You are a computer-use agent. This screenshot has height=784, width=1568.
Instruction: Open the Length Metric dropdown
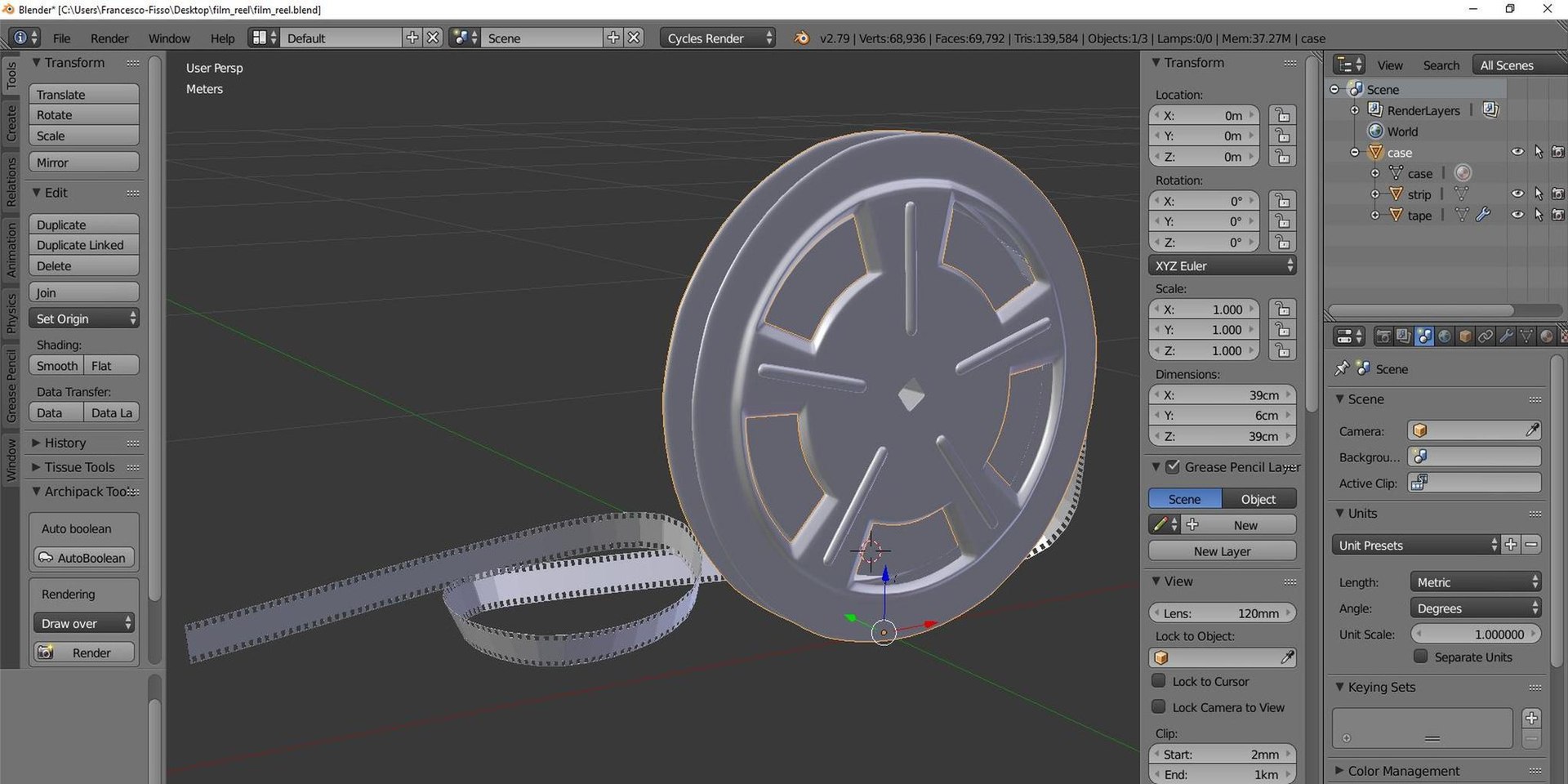pos(1475,581)
